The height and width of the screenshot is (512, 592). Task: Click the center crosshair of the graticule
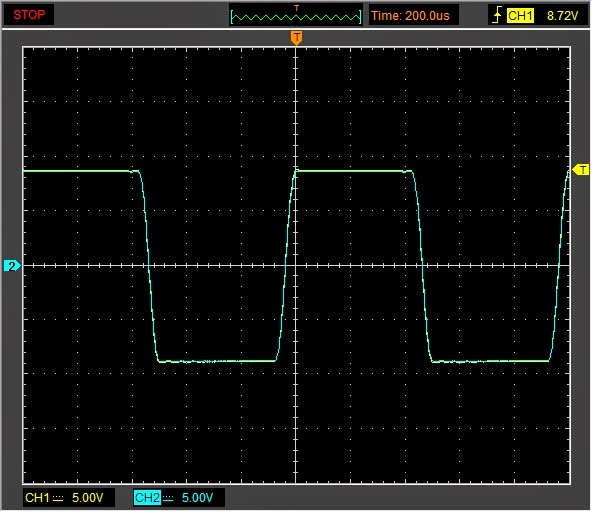point(296,266)
